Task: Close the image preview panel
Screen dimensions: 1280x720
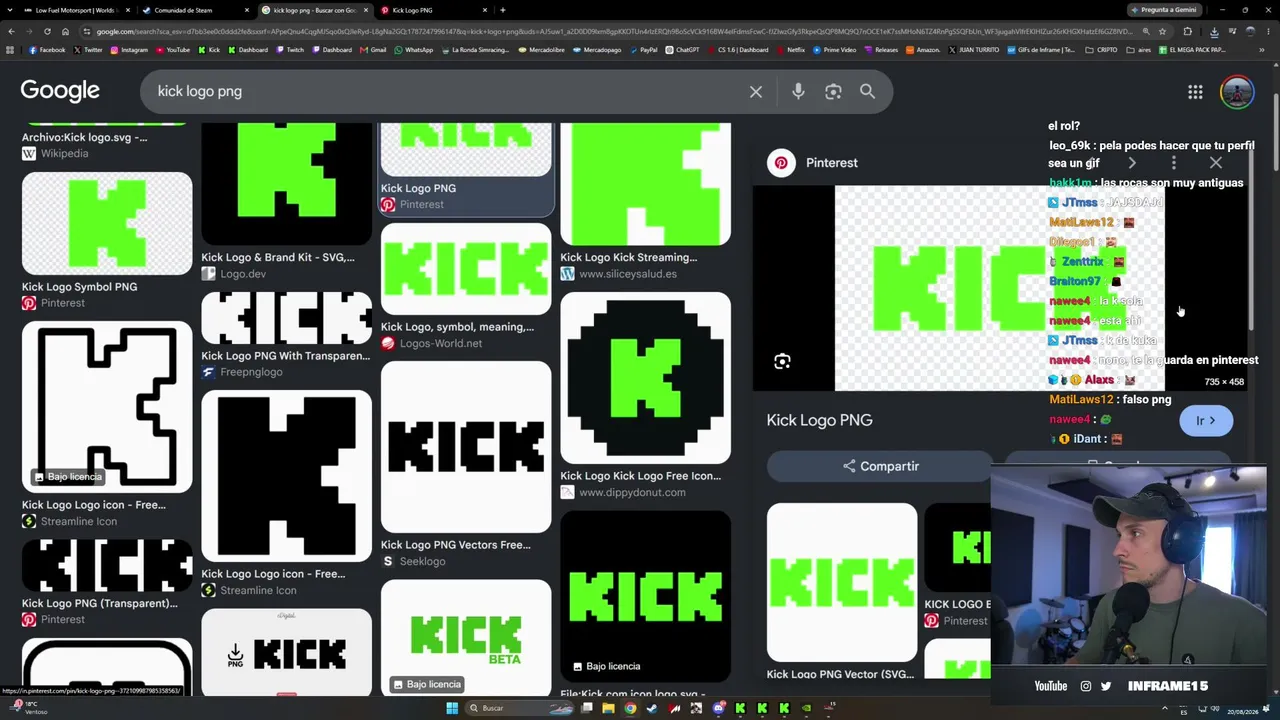Action: [x=1216, y=163]
